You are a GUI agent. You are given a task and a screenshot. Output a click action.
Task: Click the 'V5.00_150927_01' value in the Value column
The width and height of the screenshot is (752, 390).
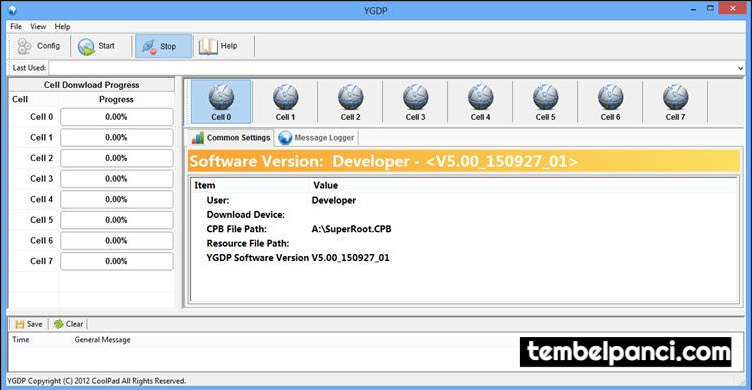point(351,258)
